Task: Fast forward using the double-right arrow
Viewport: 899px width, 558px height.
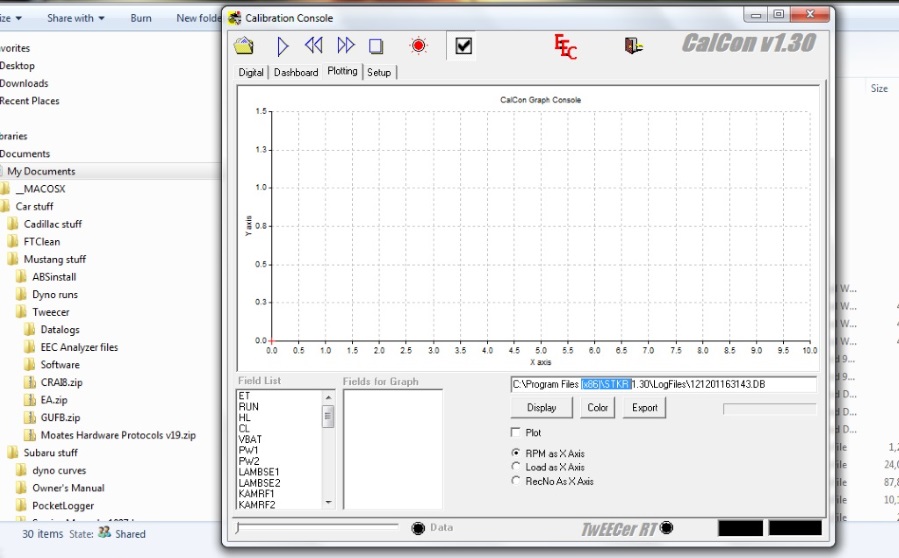Action: [346, 45]
